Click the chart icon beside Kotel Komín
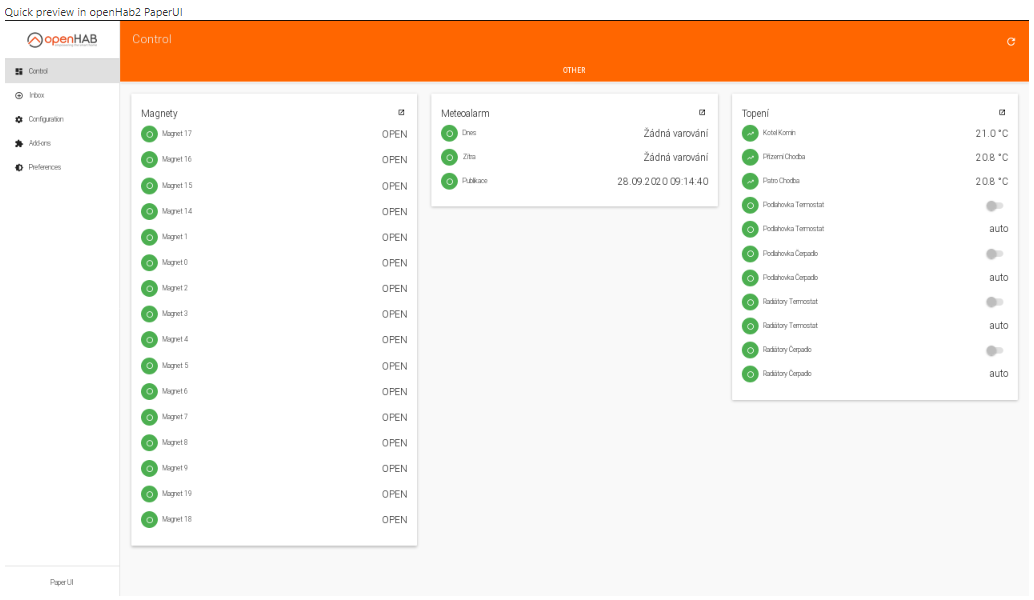Screen dimensions: 1034x600 (750, 133)
